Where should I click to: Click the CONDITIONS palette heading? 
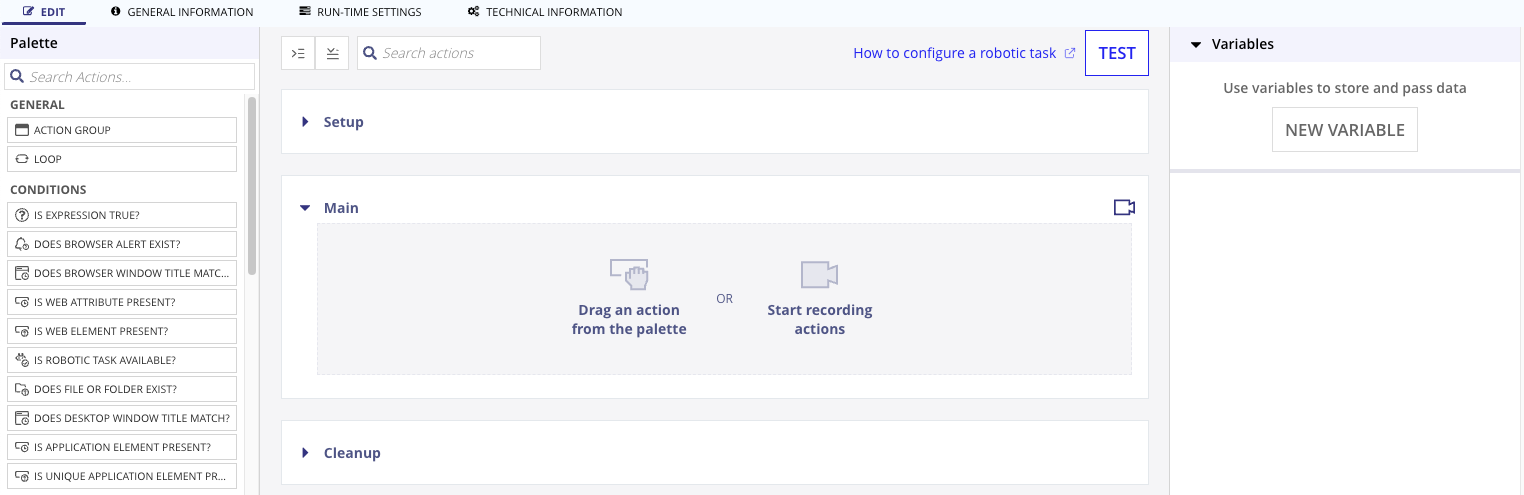(x=48, y=190)
